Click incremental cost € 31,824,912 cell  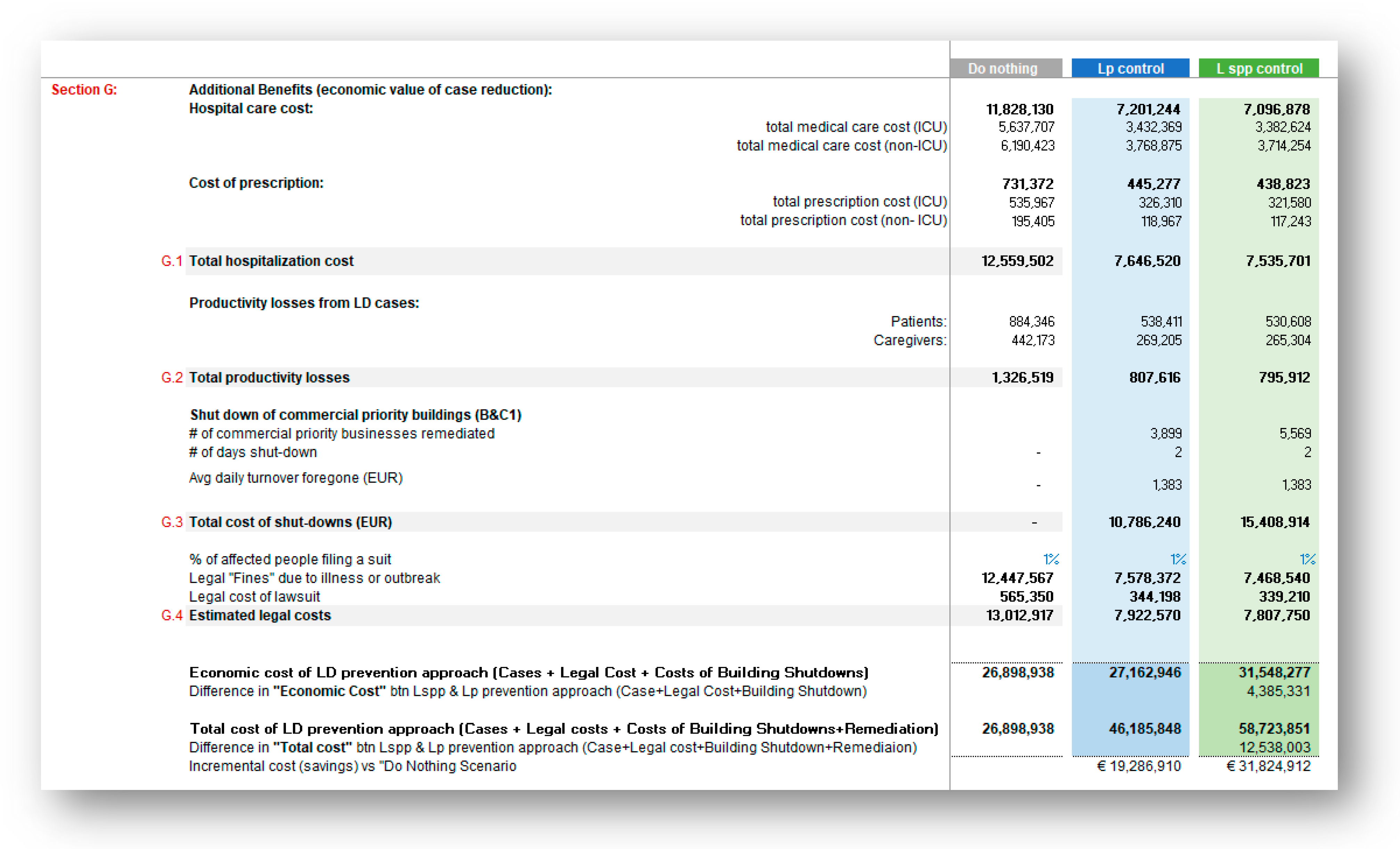1268,766
